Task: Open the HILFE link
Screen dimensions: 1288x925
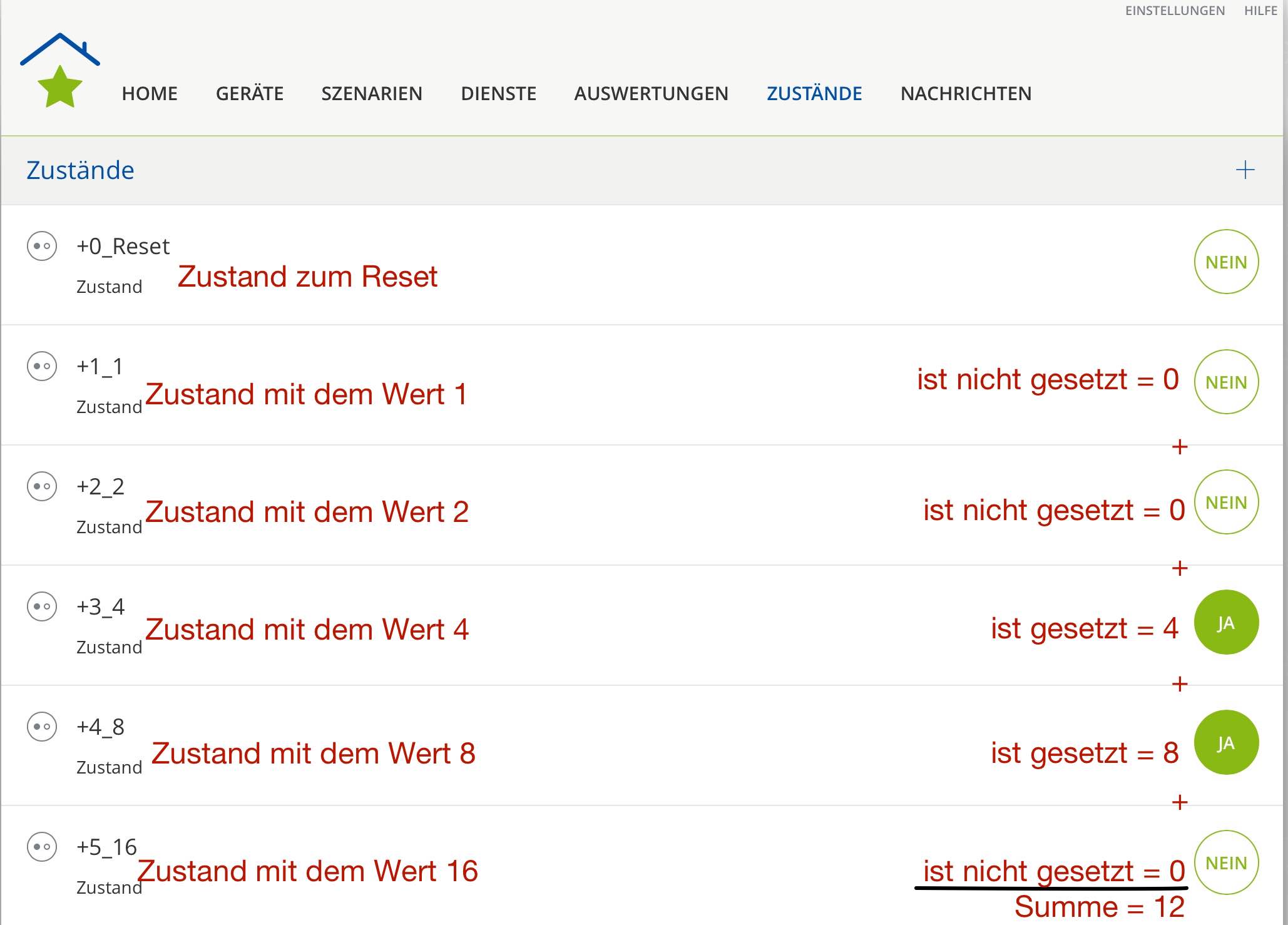Action: coord(1260,11)
